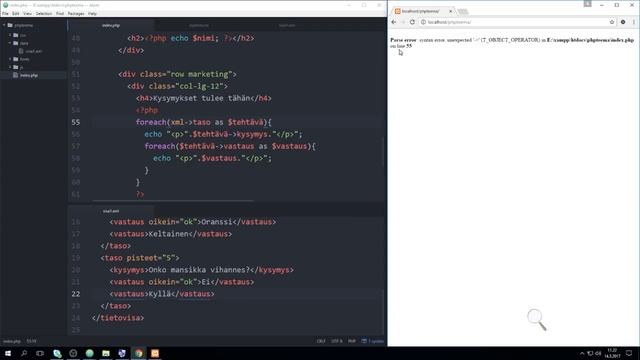Close the localhost/phpteema Chrome tab
The image size is (640, 360).
451,11
